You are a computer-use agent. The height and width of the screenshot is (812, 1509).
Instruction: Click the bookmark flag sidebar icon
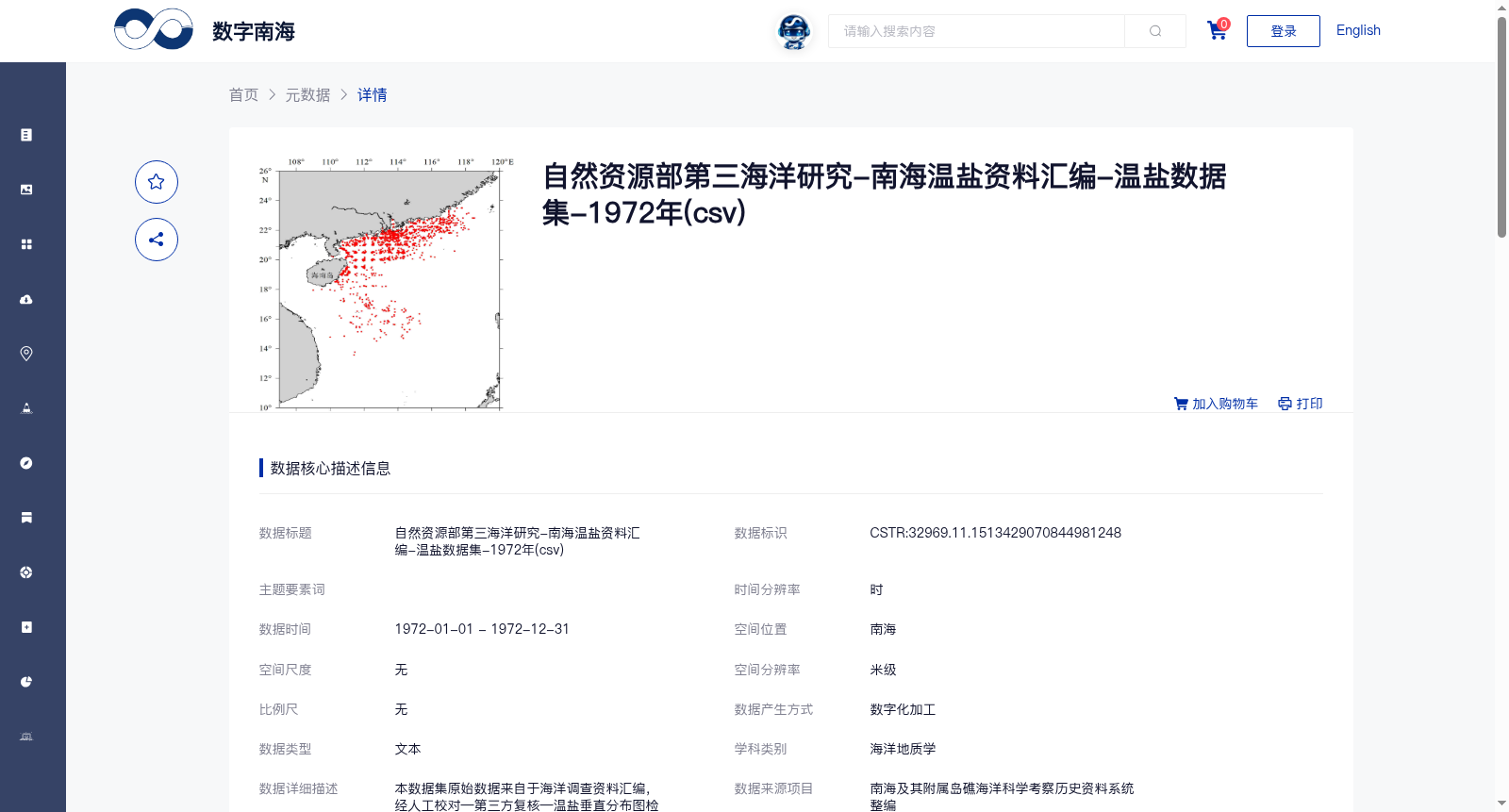tap(26, 518)
